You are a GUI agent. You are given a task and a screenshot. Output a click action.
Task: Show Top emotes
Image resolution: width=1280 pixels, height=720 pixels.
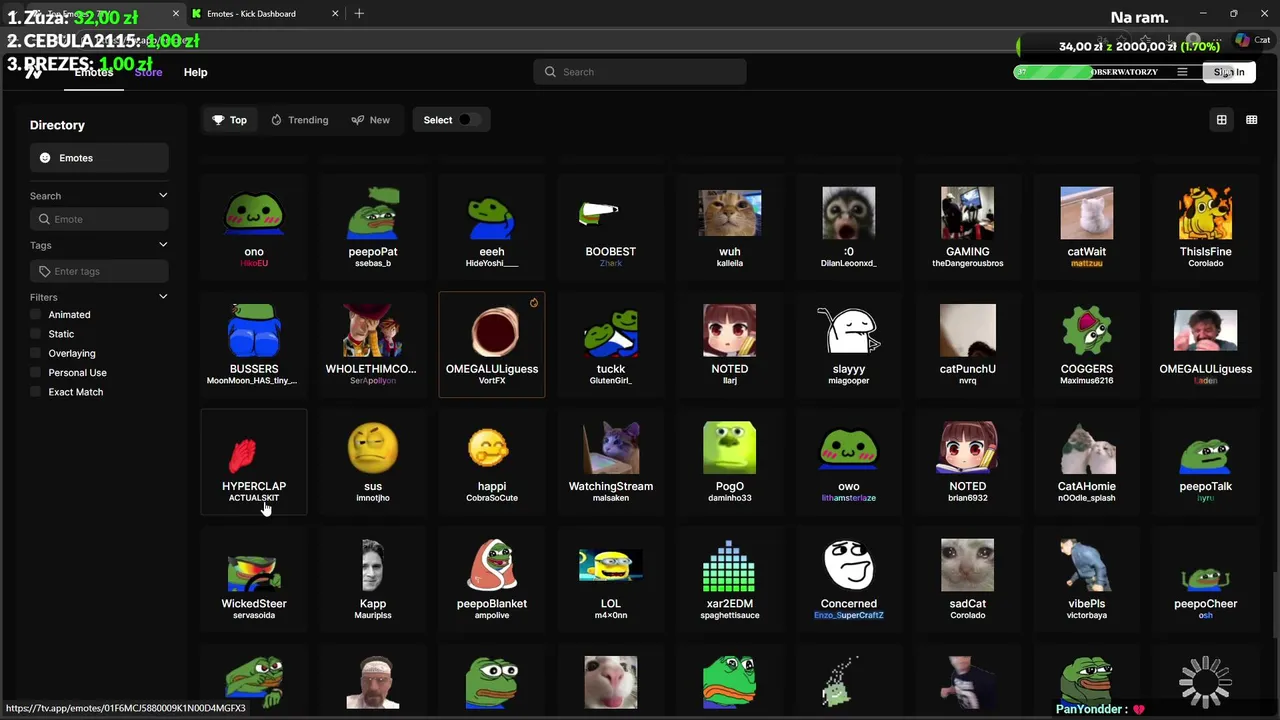point(229,120)
